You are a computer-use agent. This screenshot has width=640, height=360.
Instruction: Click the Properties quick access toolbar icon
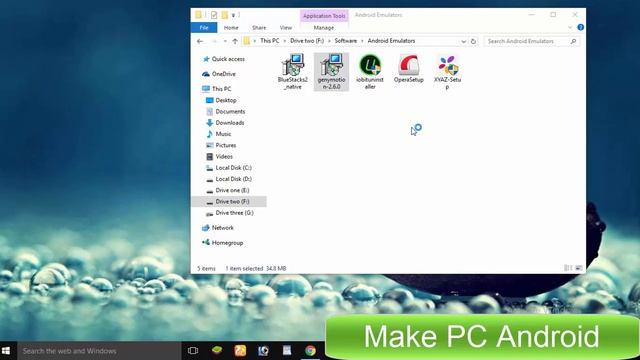point(214,15)
